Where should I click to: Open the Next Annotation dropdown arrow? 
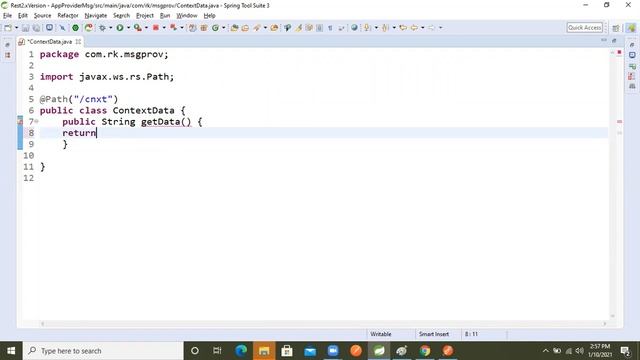(376, 28)
